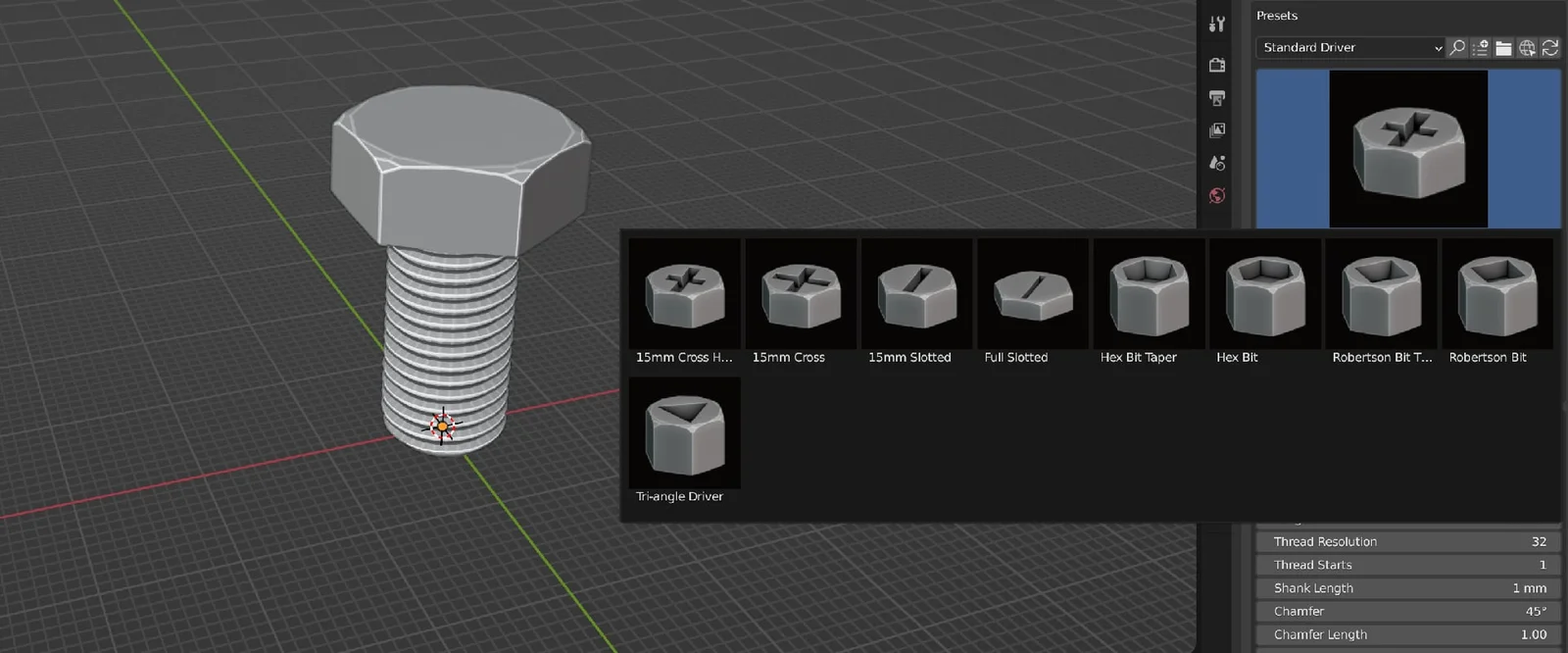Click the 3D cursor at bolt base
The height and width of the screenshot is (653, 1568).
tap(442, 426)
